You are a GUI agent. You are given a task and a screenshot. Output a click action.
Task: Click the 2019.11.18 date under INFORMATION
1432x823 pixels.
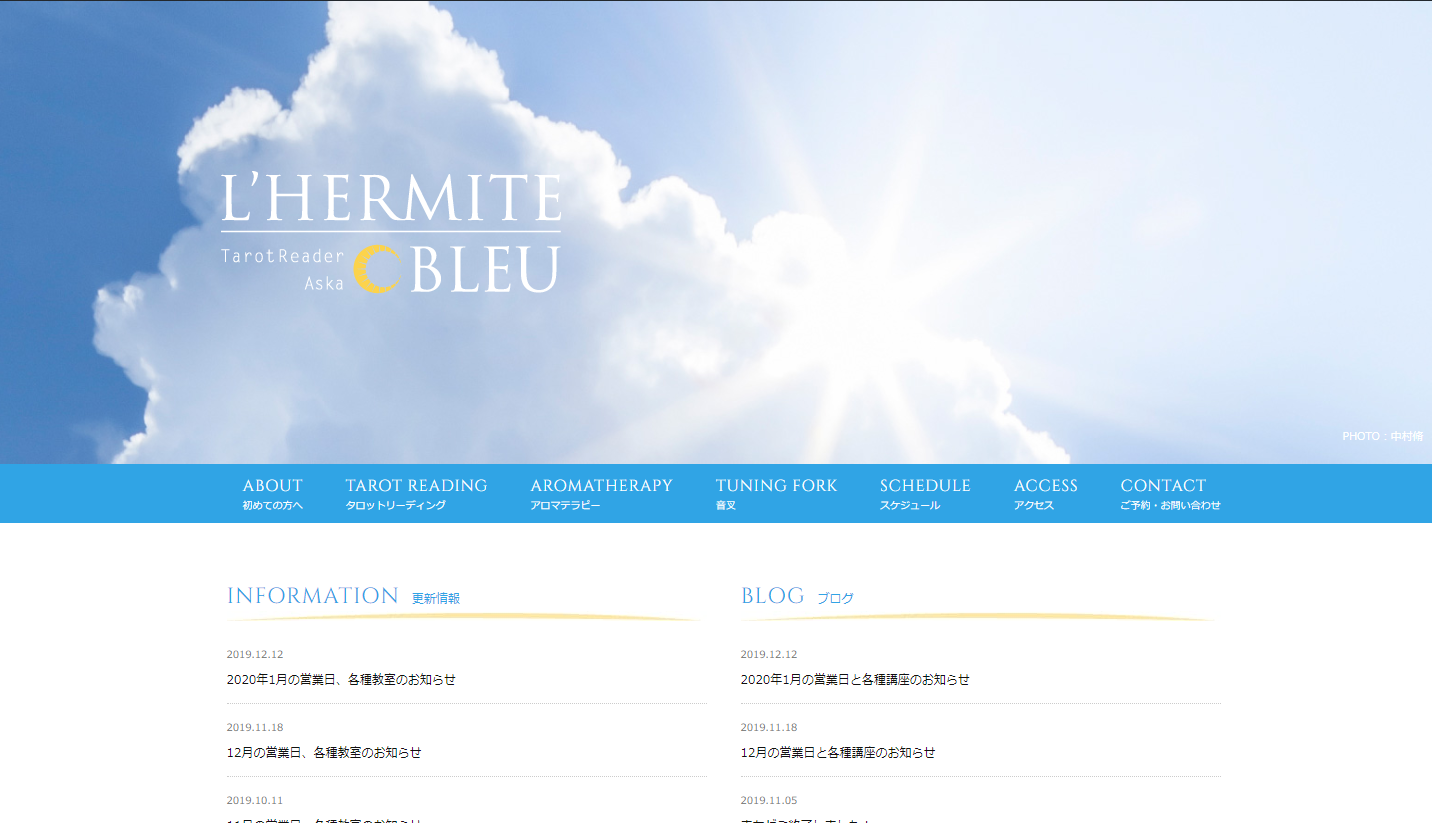(255, 728)
